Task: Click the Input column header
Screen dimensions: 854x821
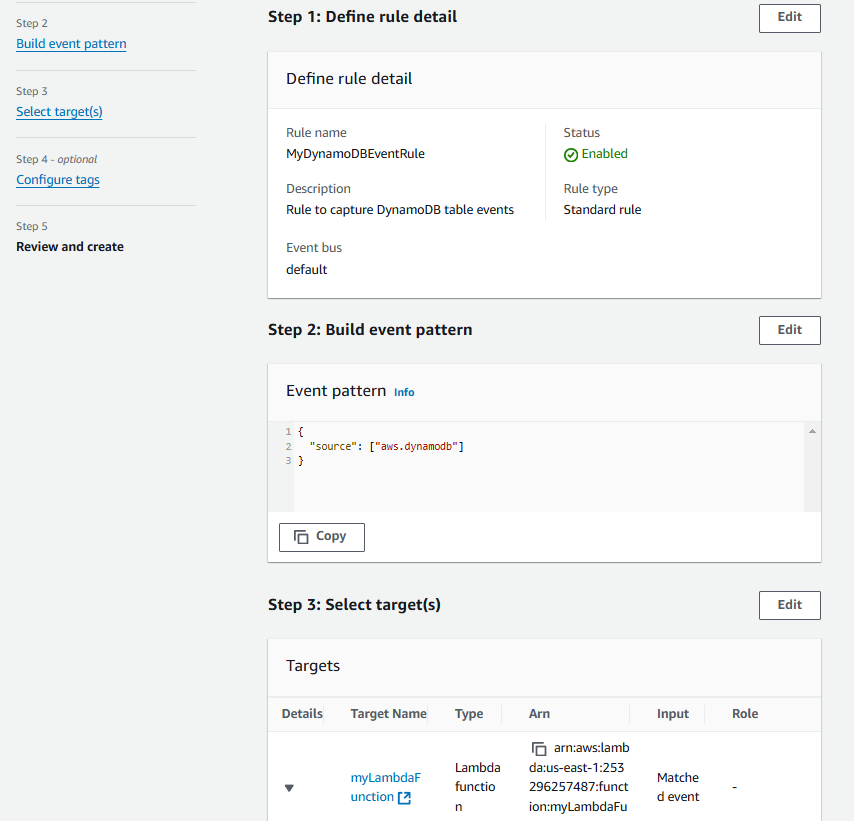Action: tap(672, 714)
